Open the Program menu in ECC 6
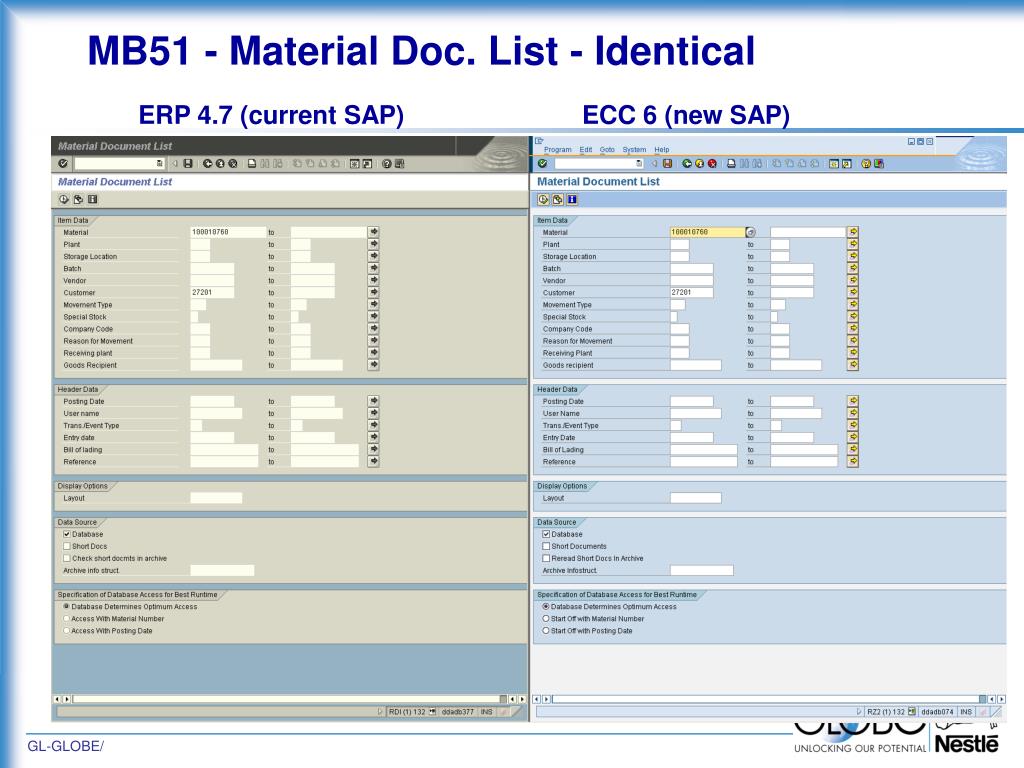Image resolution: width=1024 pixels, height=768 pixels. pyautogui.click(x=558, y=150)
